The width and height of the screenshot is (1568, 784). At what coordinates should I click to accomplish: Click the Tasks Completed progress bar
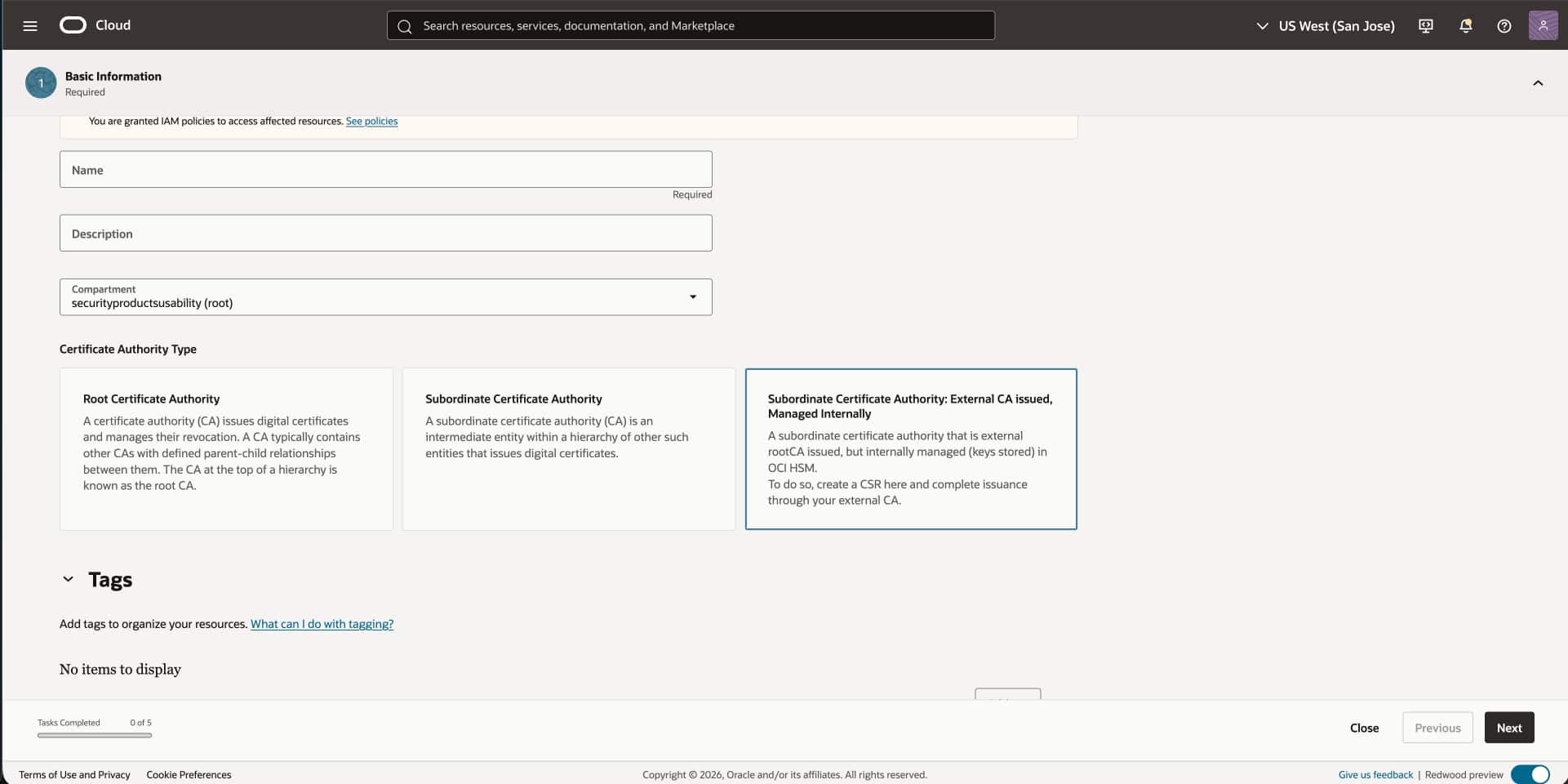[94, 735]
